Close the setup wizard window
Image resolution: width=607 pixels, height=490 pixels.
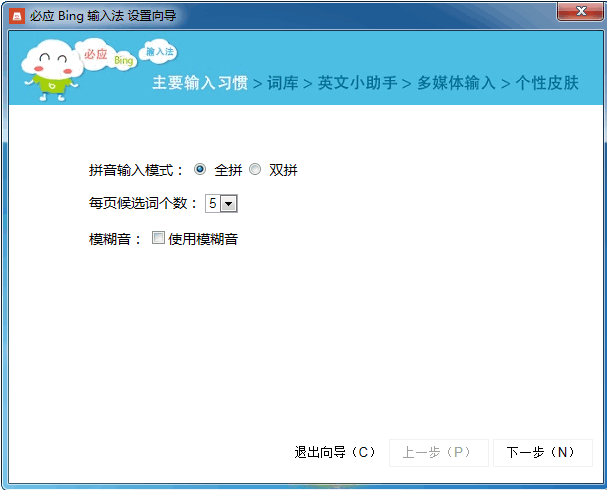[x=580, y=11]
